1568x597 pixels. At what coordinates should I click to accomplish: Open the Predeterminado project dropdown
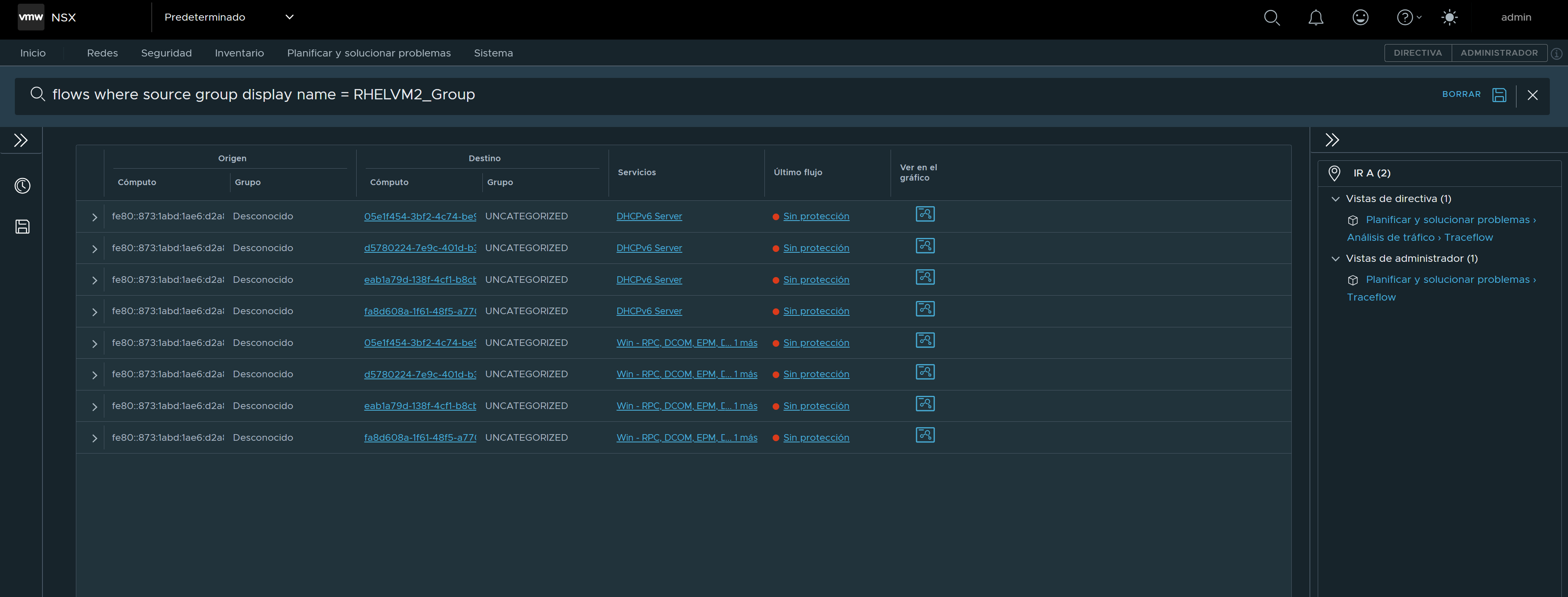click(229, 17)
